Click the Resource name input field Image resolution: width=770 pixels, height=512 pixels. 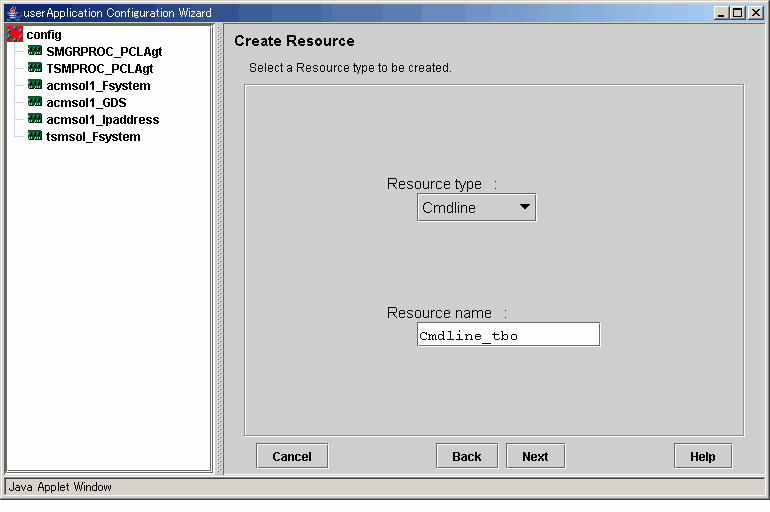508,335
